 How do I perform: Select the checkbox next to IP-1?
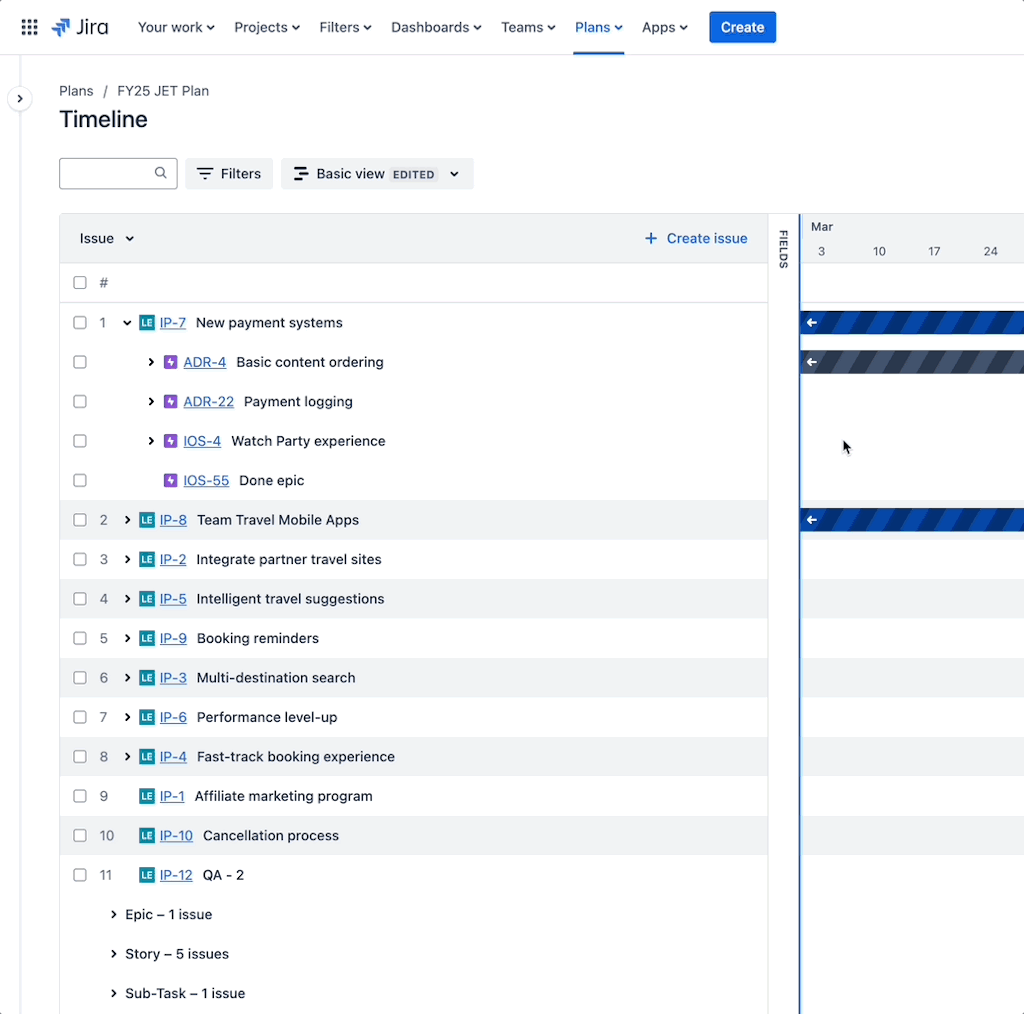pyautogui.click(x=80, y=796)
